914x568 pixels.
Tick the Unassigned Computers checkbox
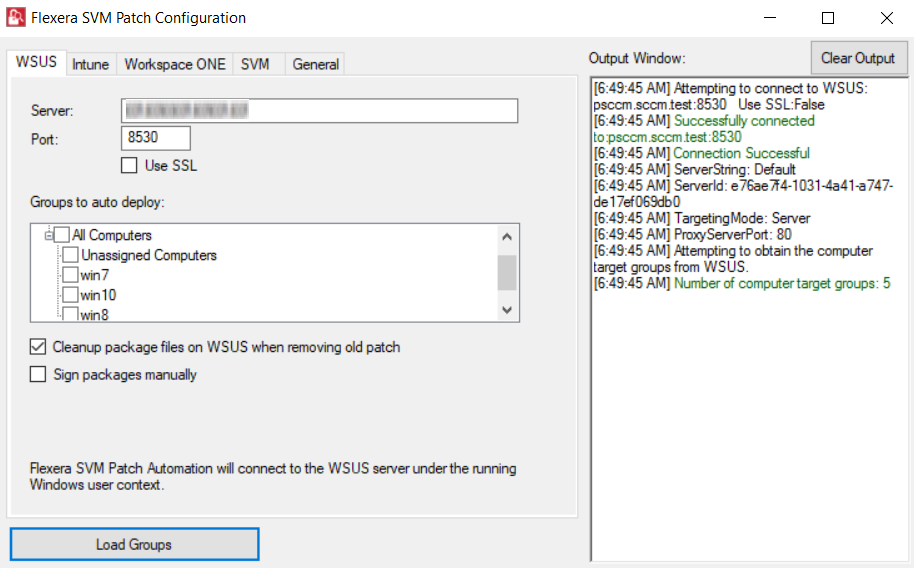(71, 255)
